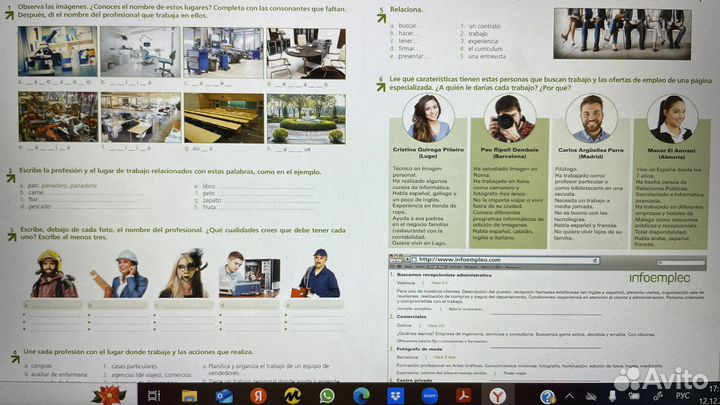Image resolution: width=720 pixels, height=405 pixels.
Task: Open Task View on the taskbar
Action: (x=154, y=396)
